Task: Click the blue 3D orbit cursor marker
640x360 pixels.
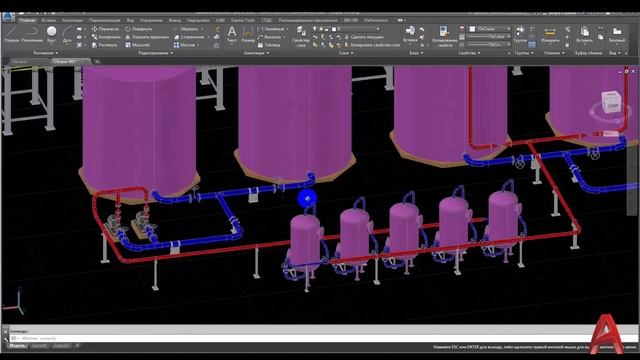Action: pos(307,198)
